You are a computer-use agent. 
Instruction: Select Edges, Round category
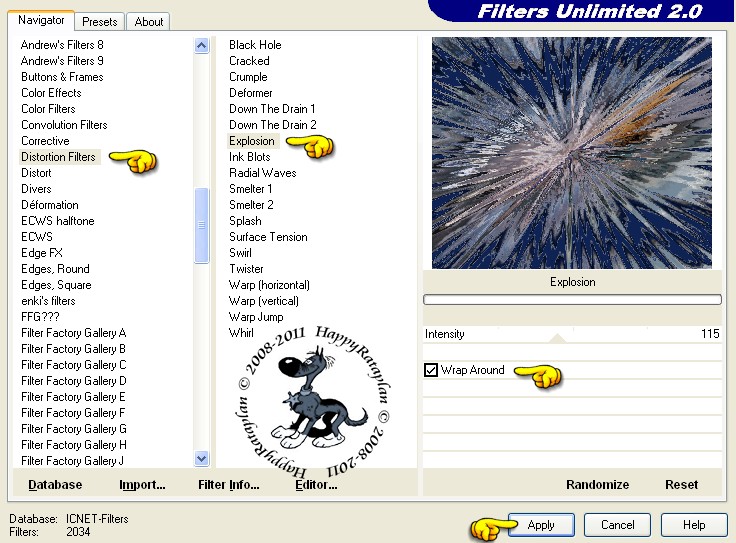point(55,269)
